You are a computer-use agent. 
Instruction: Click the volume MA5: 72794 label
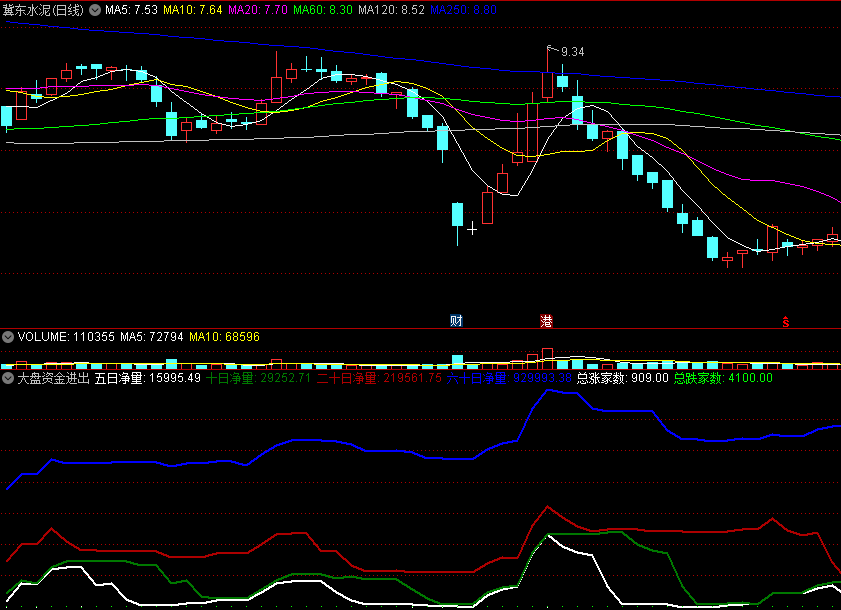click(152, 337)
